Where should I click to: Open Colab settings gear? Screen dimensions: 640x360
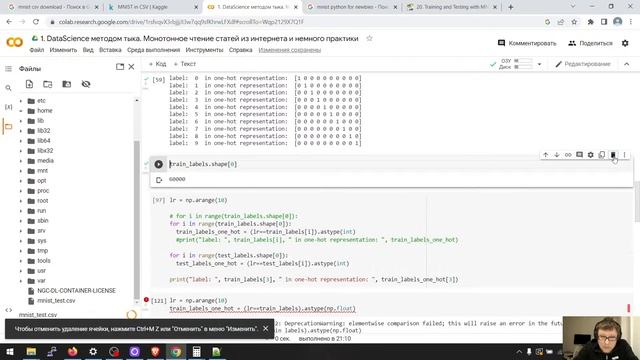pos(625,43)
